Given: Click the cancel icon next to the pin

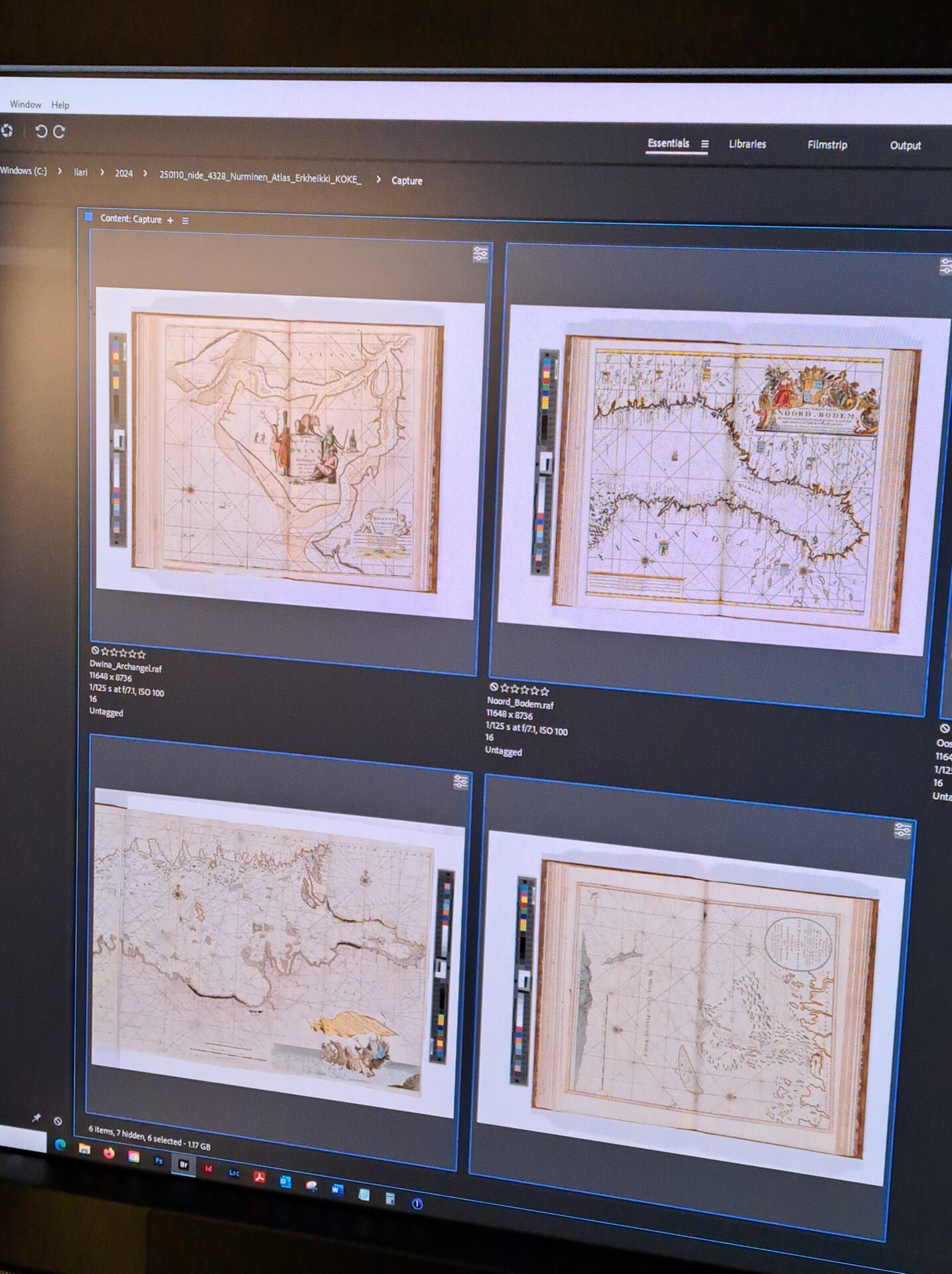Looking at the screenshot, I should 58,1121.
